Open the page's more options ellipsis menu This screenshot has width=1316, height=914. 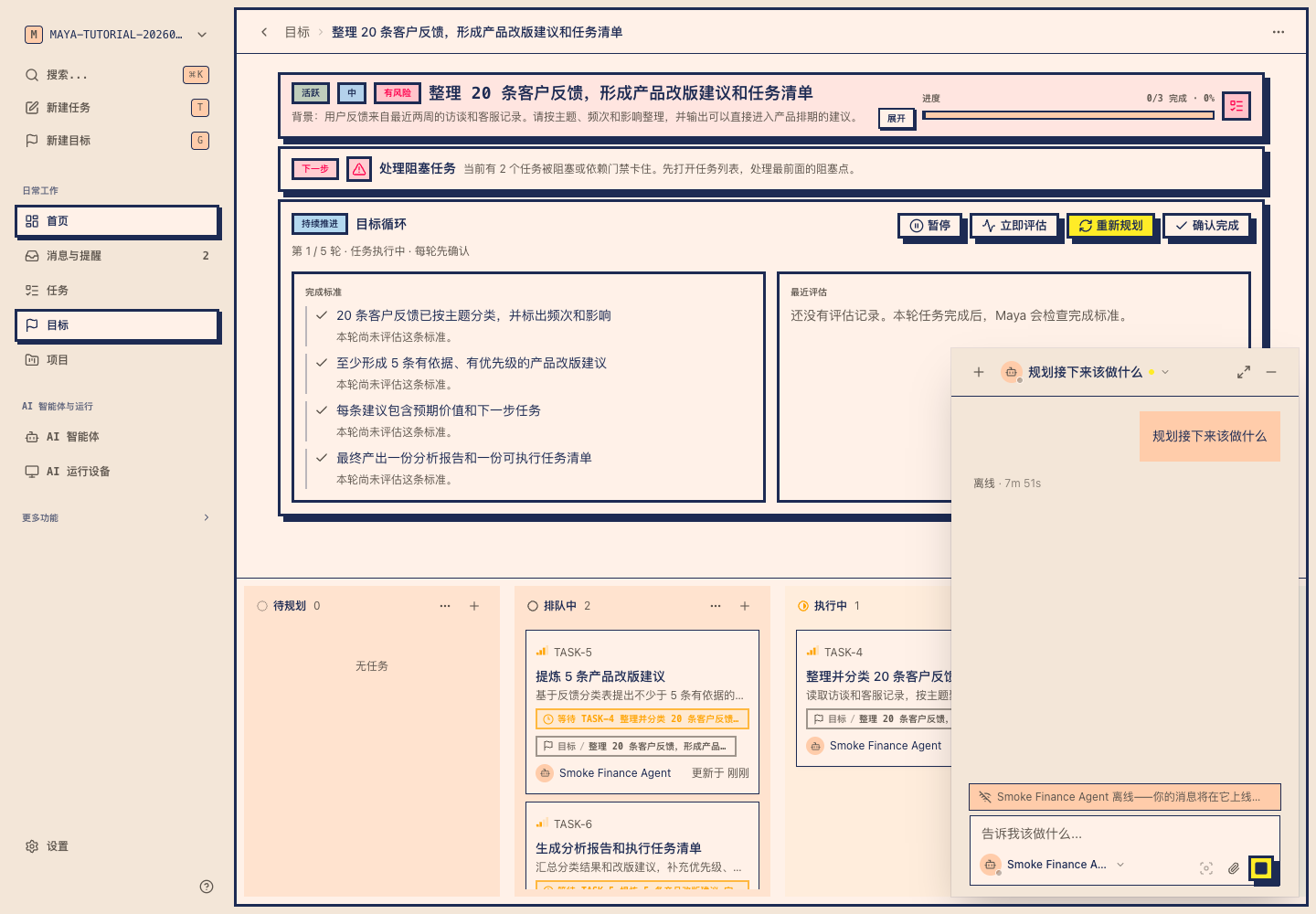(1279, 32)
